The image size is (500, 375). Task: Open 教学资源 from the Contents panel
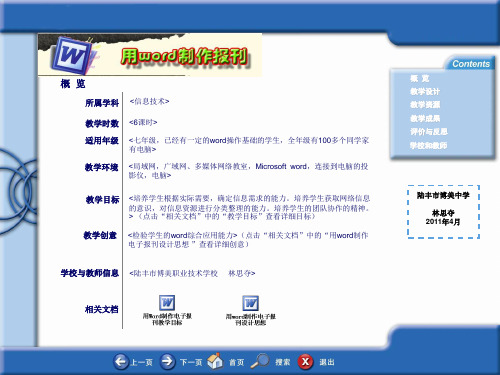(425, 105)
